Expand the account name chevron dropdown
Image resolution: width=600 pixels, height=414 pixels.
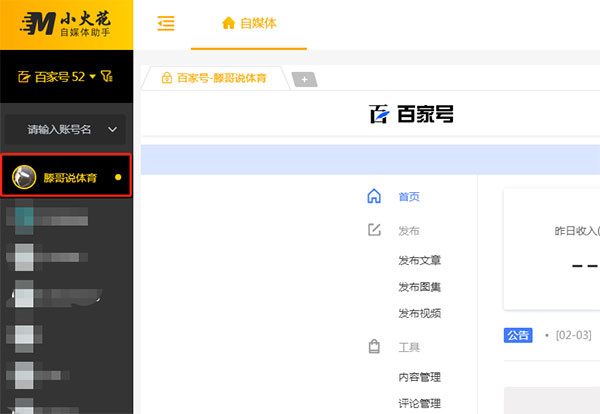pos(112,130)
